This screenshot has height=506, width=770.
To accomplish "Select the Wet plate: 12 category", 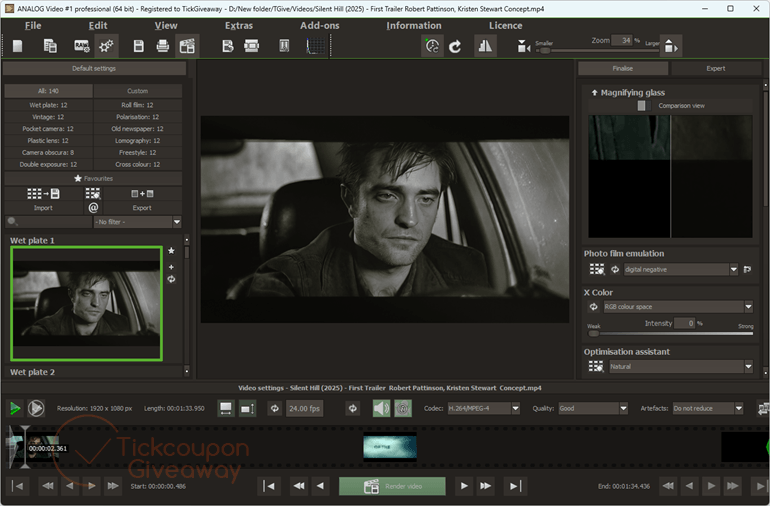I will coord(48,105).
